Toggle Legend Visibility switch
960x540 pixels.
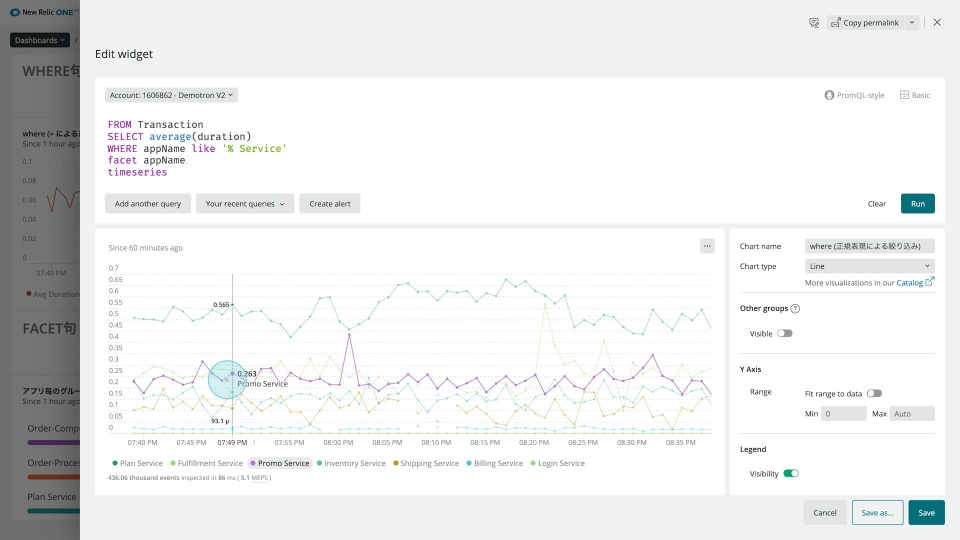[790, 474]
